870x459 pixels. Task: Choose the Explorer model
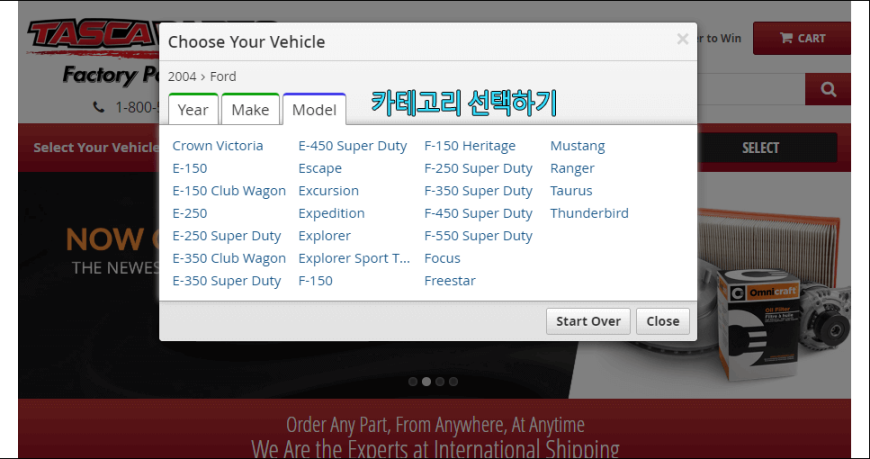coord(325,236)
